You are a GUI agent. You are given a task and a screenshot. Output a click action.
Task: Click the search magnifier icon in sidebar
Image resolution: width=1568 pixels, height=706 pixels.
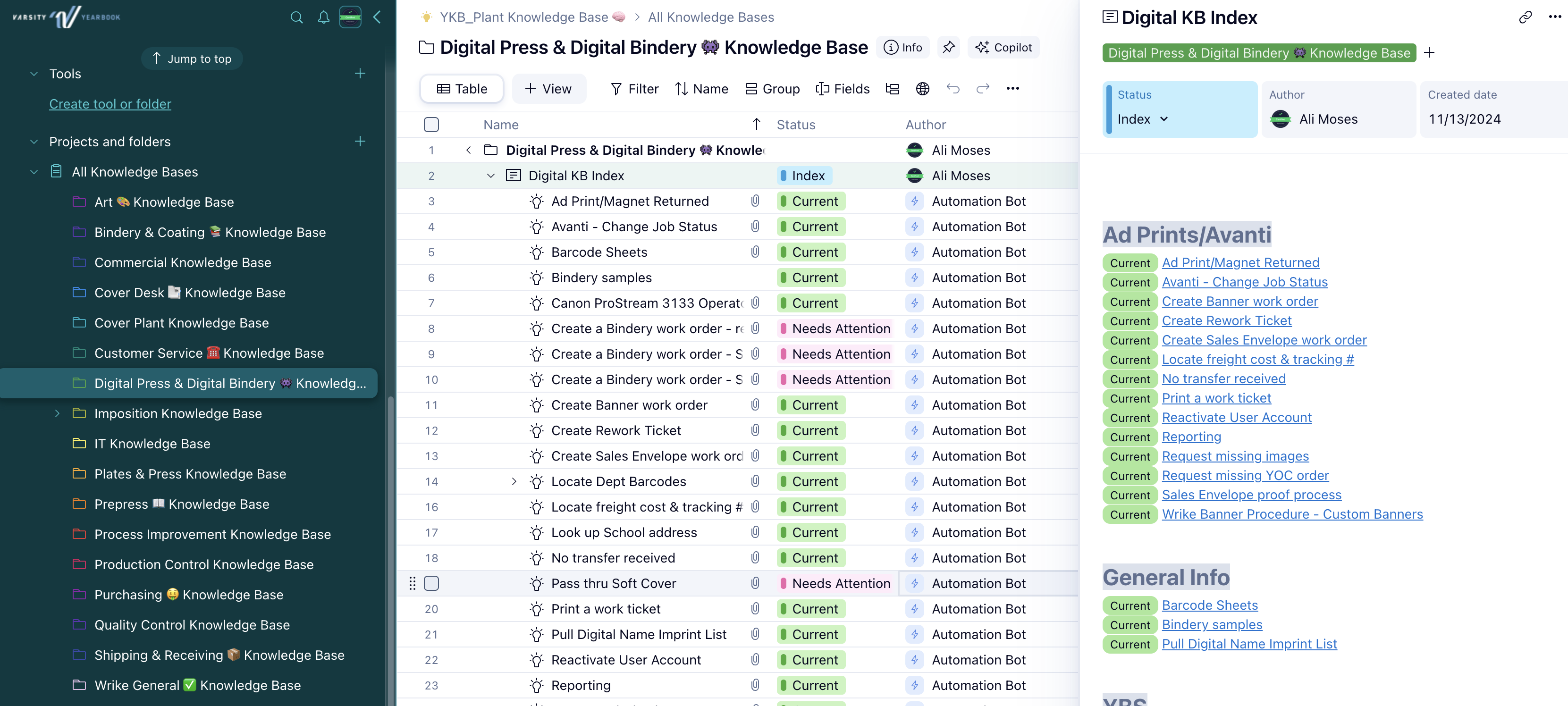pyautogui.click(x=296, y=17)
